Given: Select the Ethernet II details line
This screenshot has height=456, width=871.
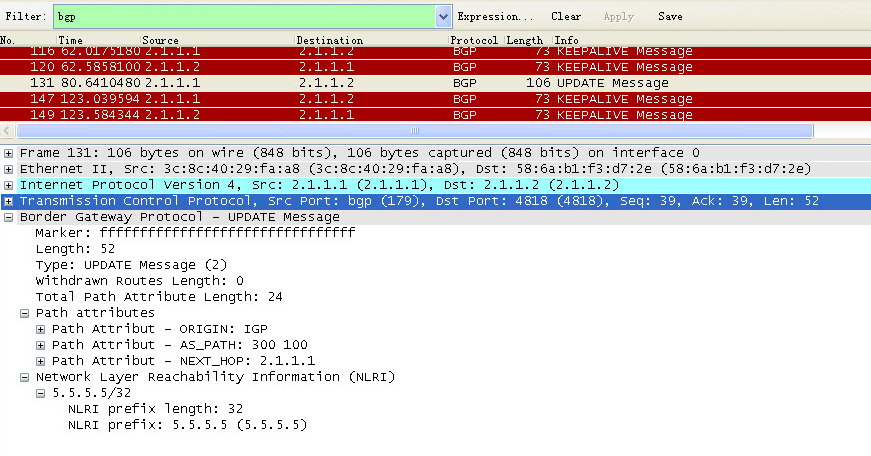Looking at the screenshot, I should click(x=416, y=169).
